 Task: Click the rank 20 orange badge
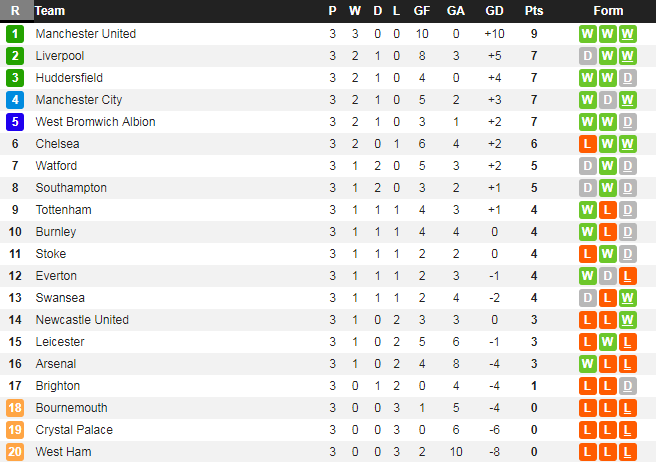(15, 452)
